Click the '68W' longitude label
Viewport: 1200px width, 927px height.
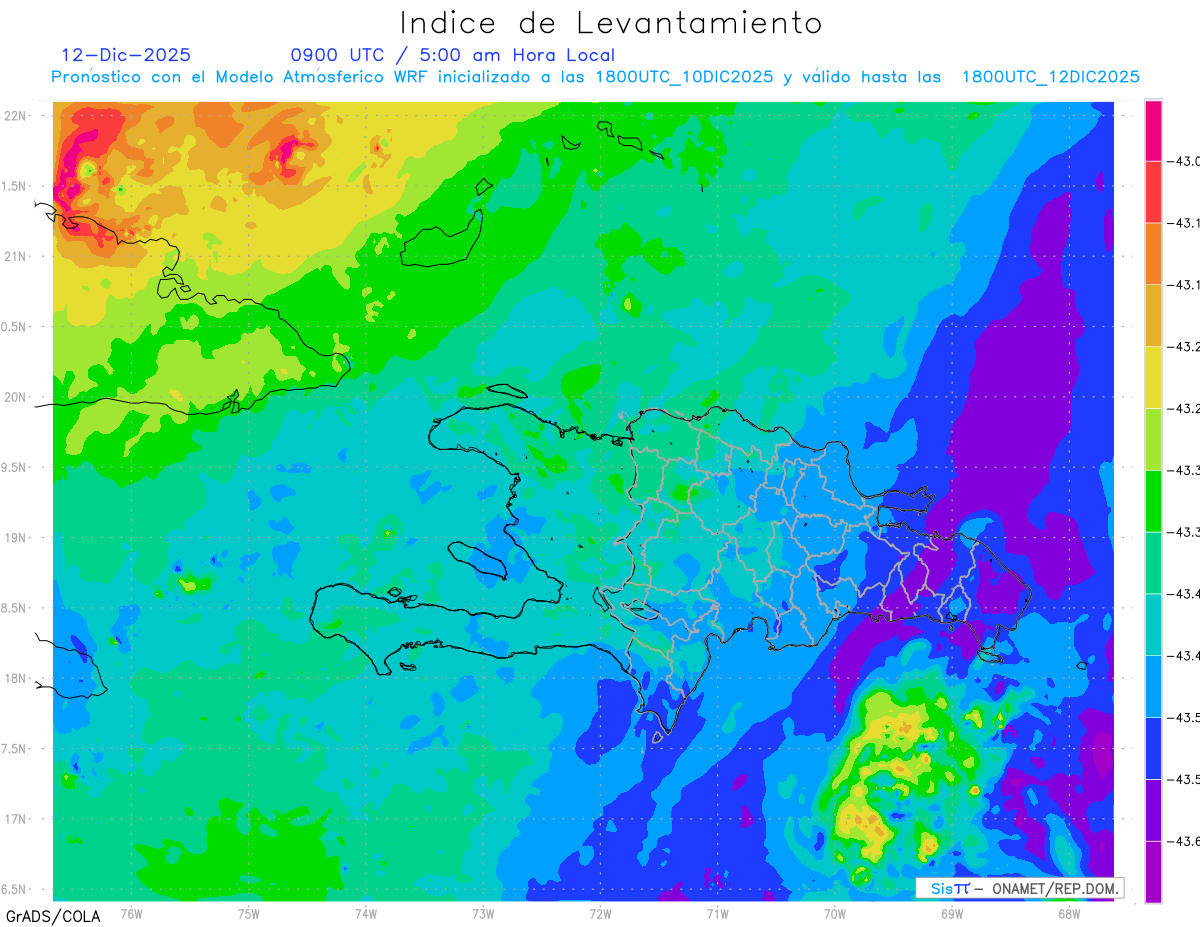(x=1069, y=913)
